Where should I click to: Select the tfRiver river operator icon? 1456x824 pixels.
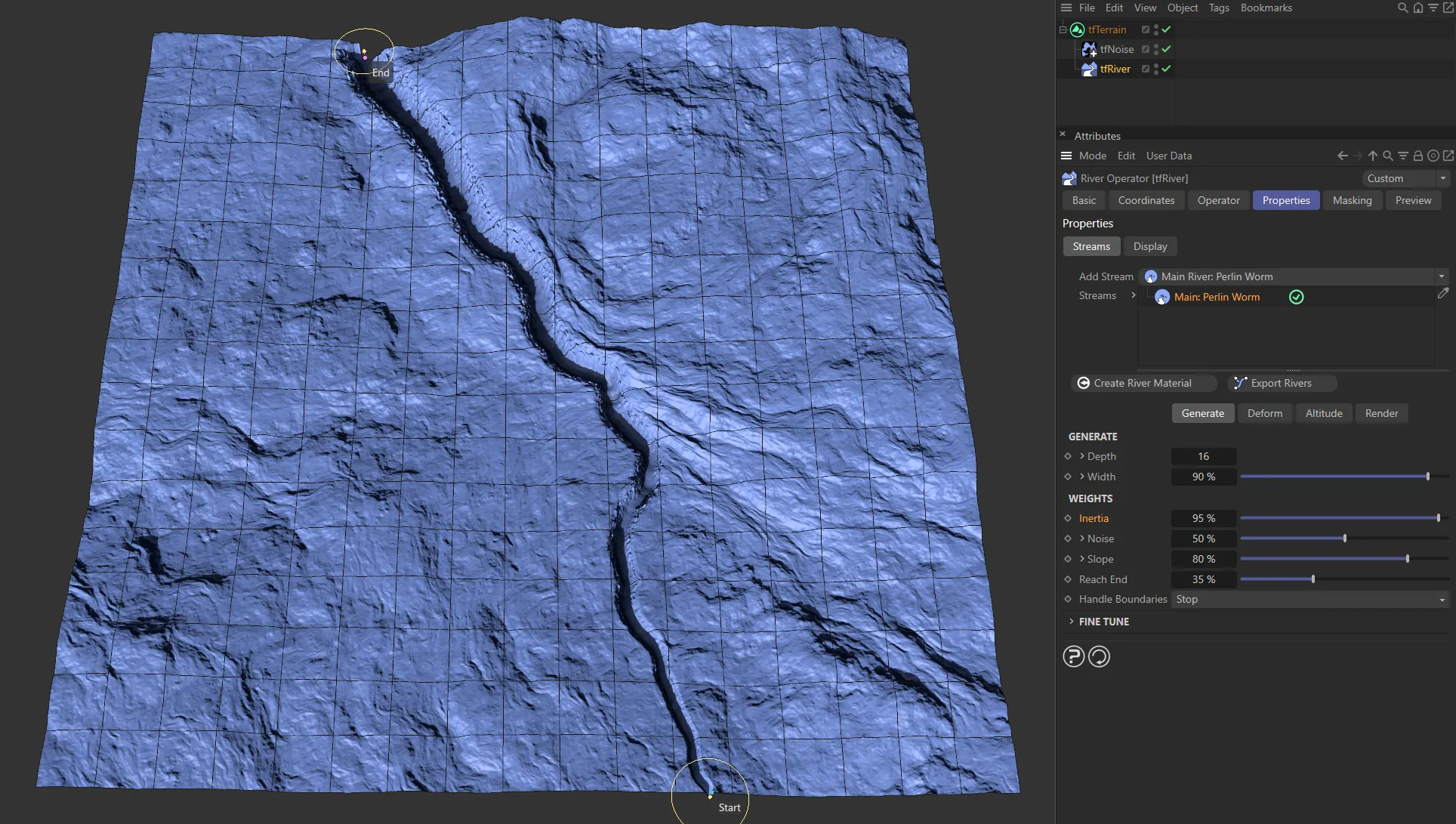point(1088,69)
